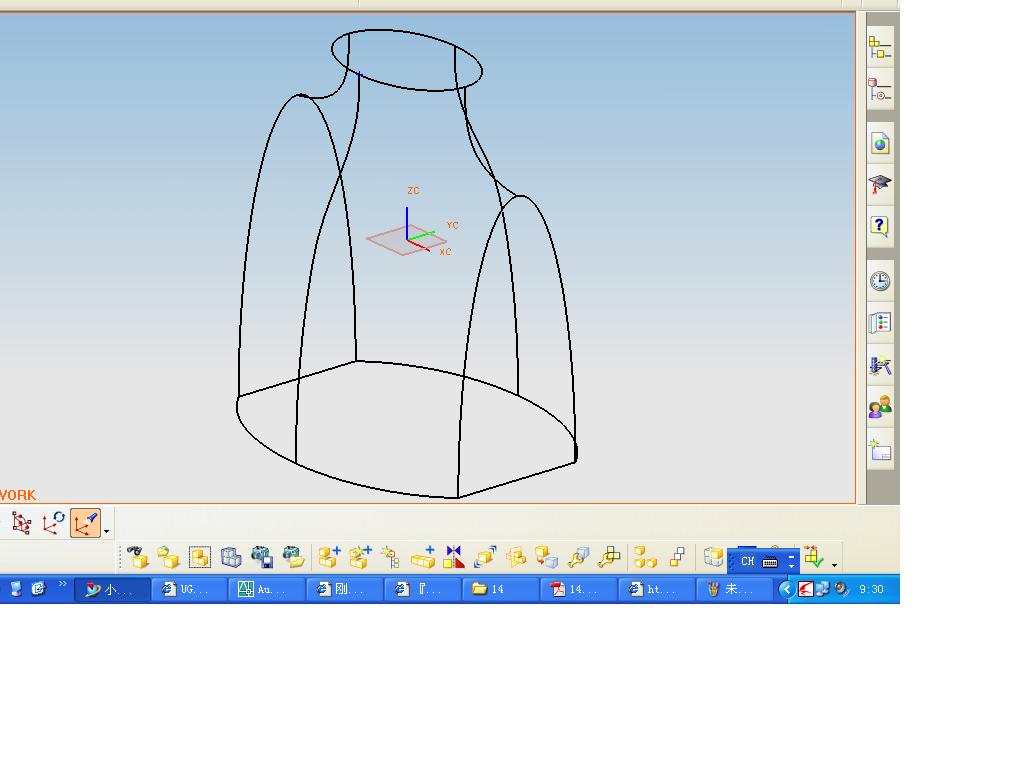The image size is (1024, 768).
Task: Click the Create New Parent icon
Action: coord(391,557)
